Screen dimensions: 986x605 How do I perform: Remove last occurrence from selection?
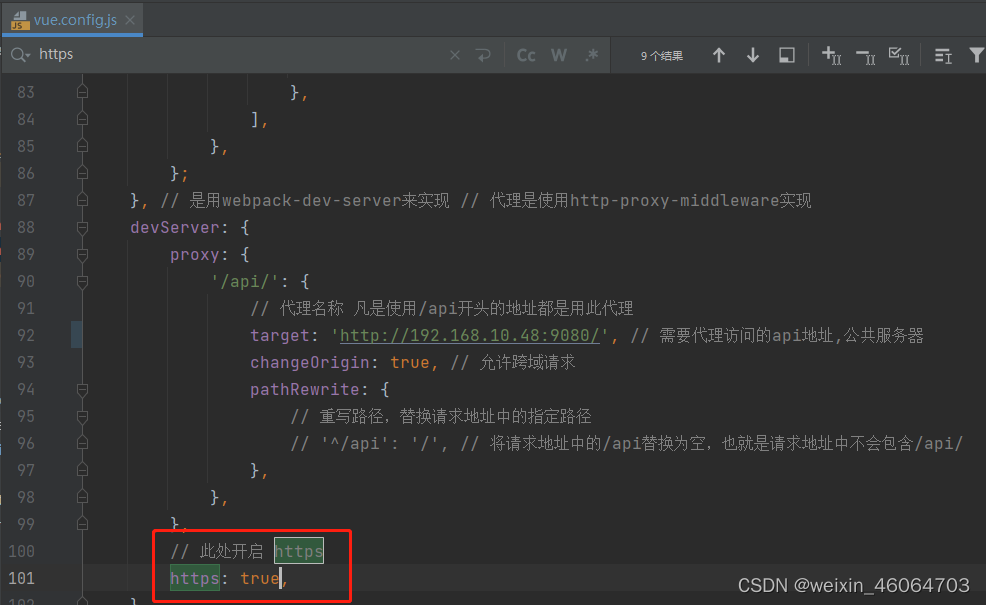coord(865,57)
